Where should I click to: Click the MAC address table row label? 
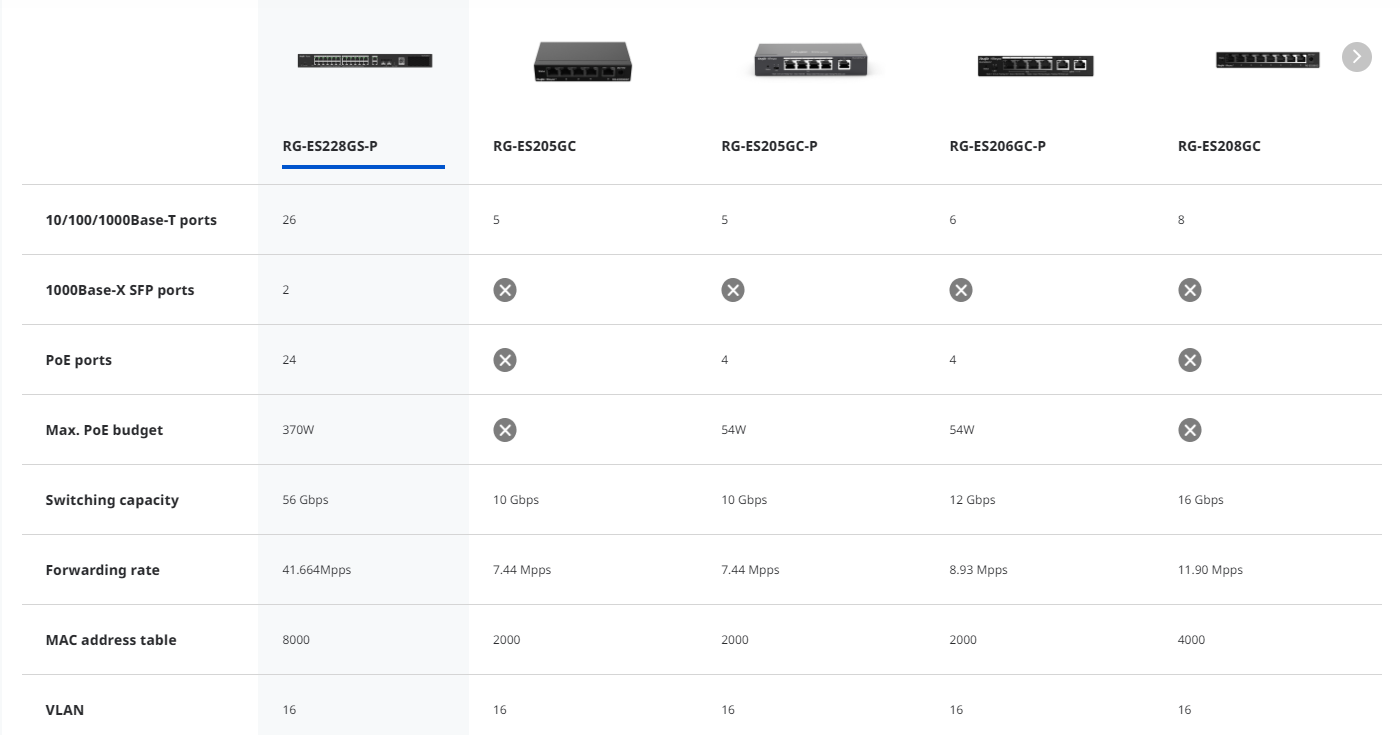pos(111,640)
